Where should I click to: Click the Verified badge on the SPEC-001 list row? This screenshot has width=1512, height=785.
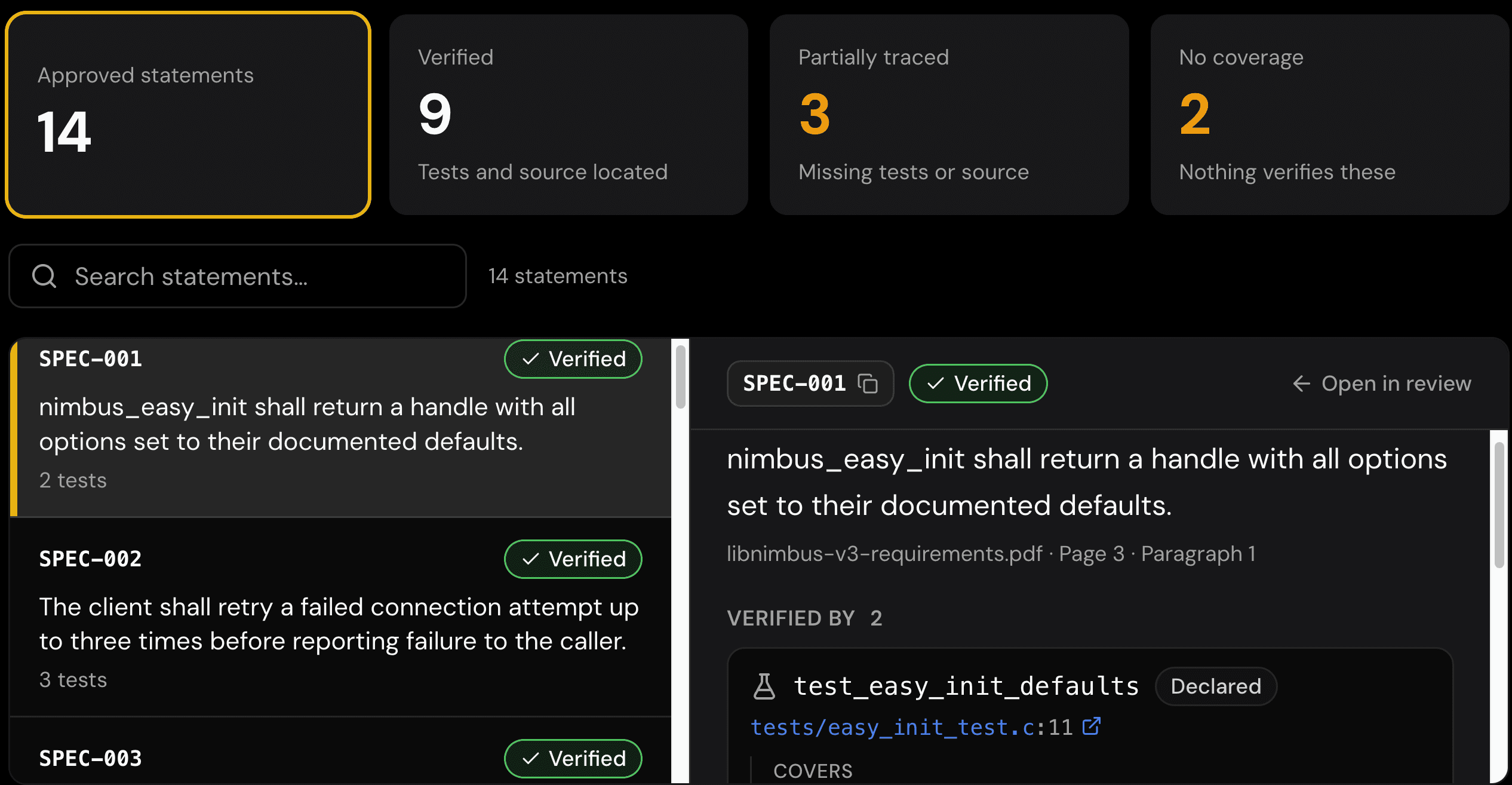[573, 359]
